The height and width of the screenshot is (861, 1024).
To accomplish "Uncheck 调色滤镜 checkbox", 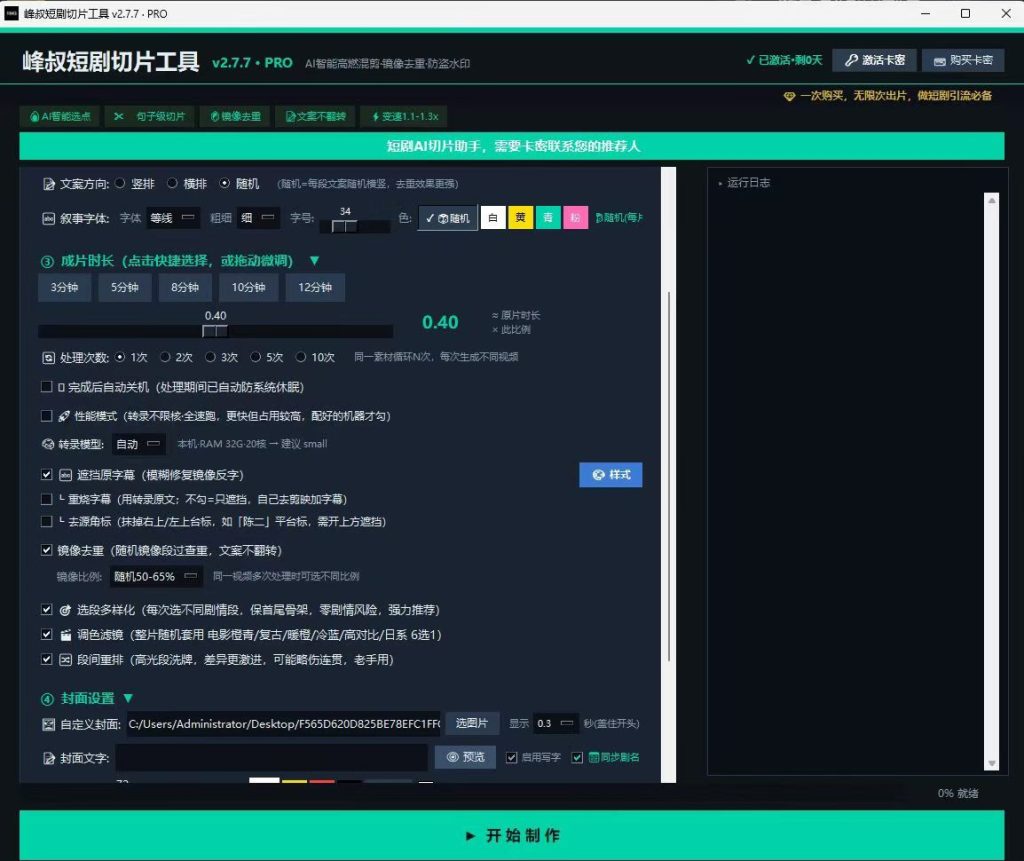I will coord(46,634).
